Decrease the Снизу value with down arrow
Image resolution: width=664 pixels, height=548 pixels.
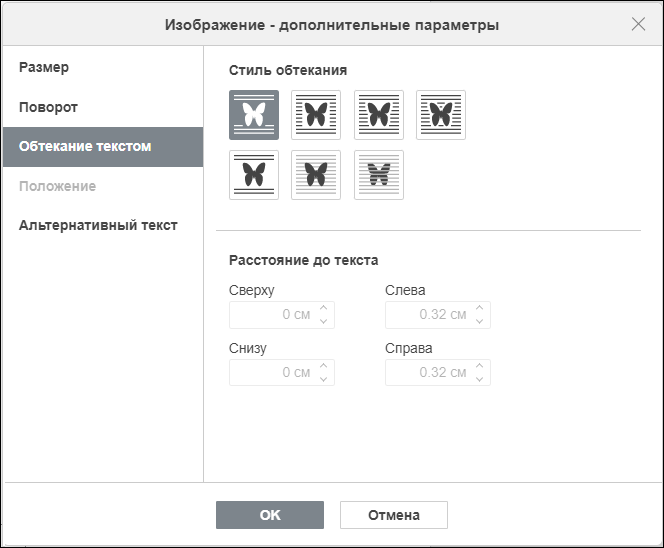pos(324,379)
